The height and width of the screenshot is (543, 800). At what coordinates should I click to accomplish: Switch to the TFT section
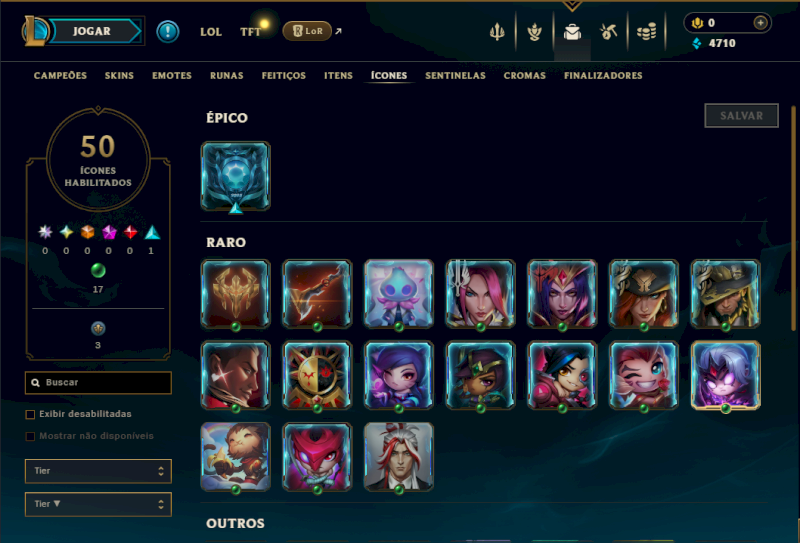pyautogui.click(x=250, y=32)
